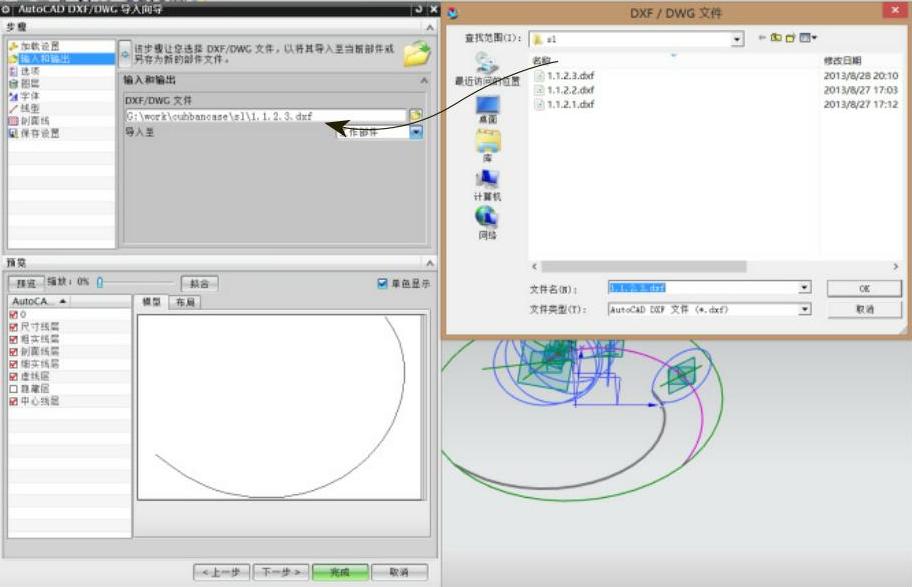Click the large open-folder import icon
The image size is (912, 587).
coord(417,54)
